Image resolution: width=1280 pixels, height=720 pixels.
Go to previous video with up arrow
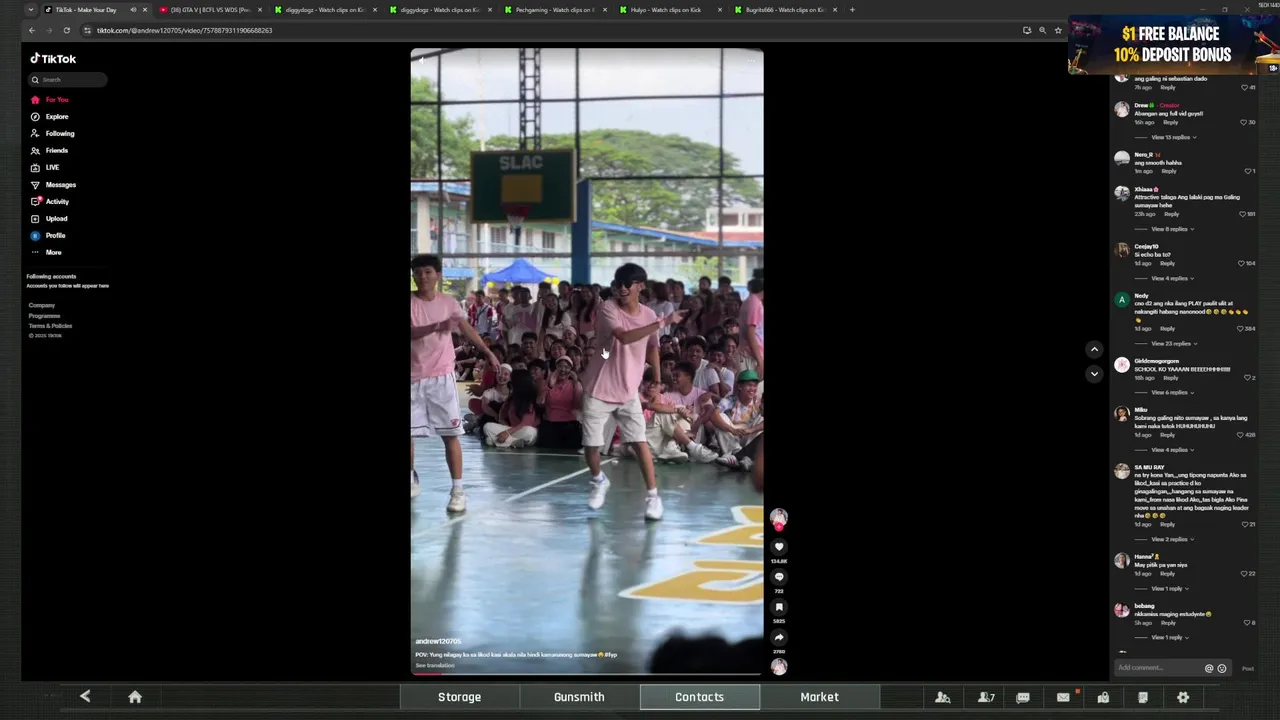[1094, 349]
